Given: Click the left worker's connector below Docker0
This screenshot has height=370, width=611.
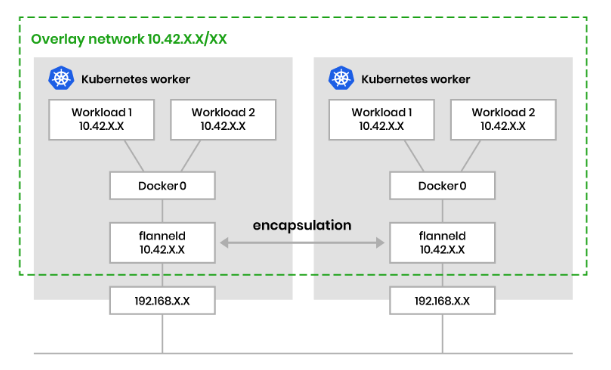Looking at the screenshot, I should 162,211.
